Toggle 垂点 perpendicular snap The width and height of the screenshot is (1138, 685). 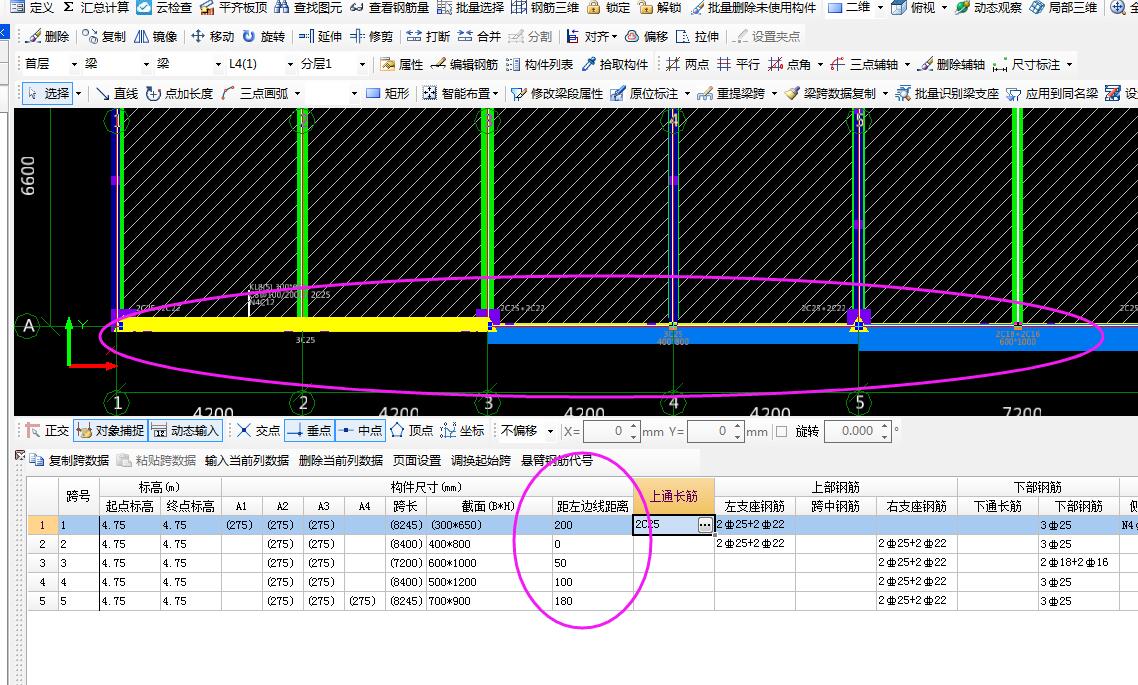pos(309,431)
